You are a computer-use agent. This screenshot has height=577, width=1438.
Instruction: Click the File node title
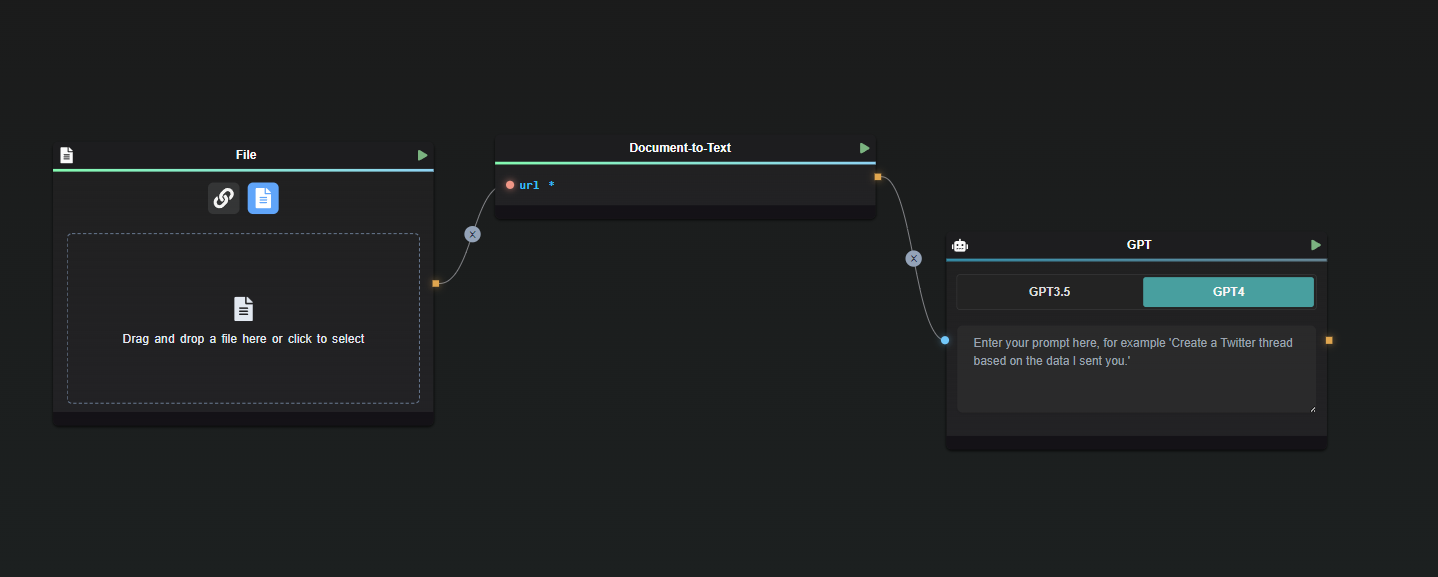pyautogui.click(x=246, y=155)
